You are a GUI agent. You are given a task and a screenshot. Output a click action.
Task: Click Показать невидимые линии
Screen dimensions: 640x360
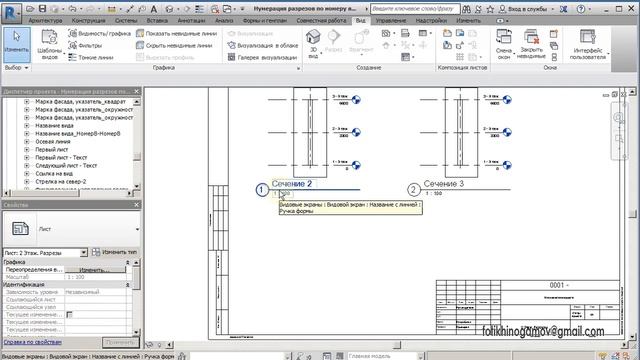(176, 33)
